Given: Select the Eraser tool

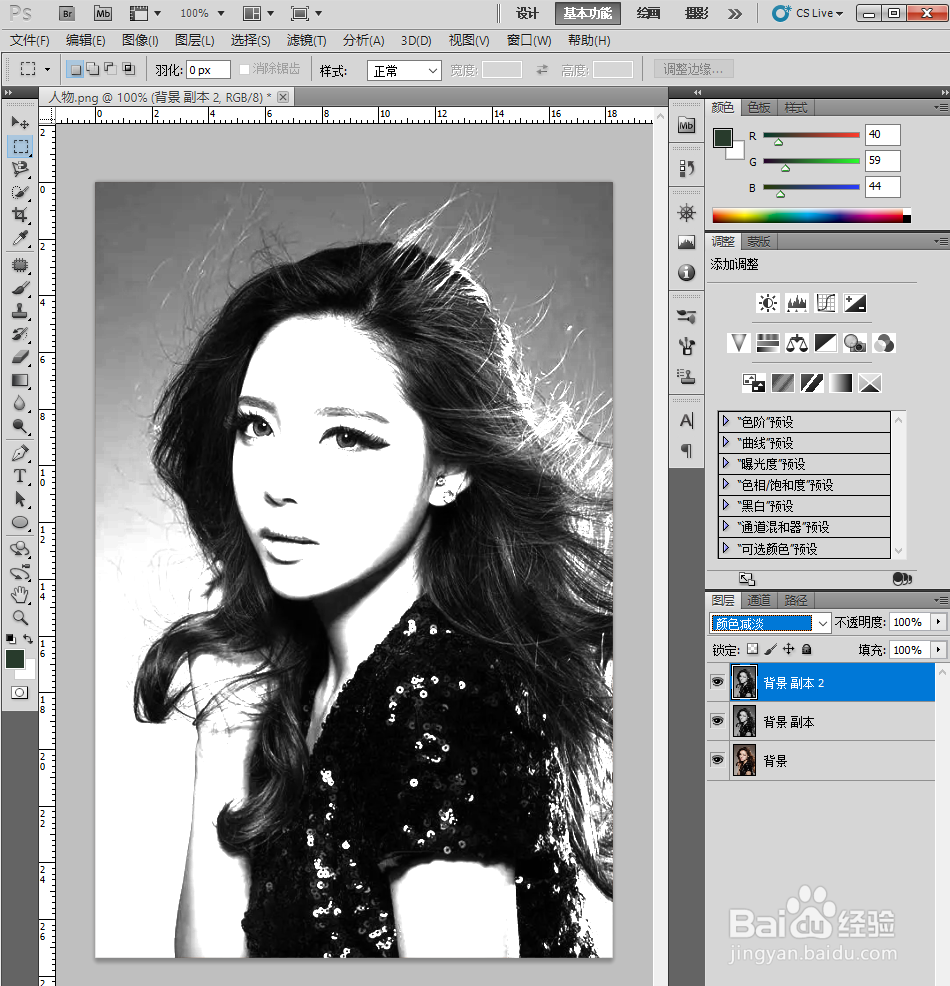Looking at the screenshot, I should (20, 357).
